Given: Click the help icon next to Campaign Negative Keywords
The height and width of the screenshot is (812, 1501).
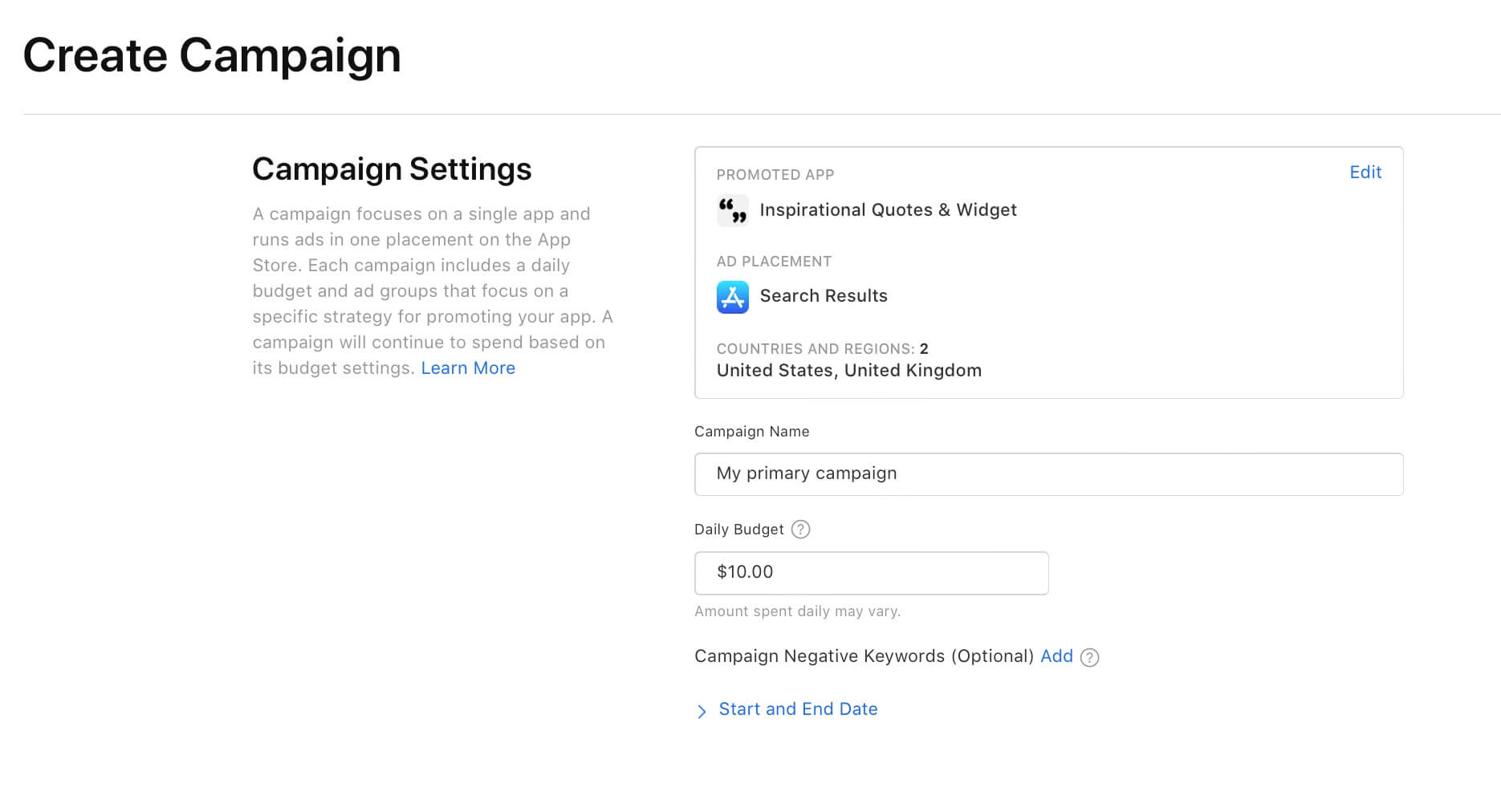Looking at the screenshot, I should 1089,657.
